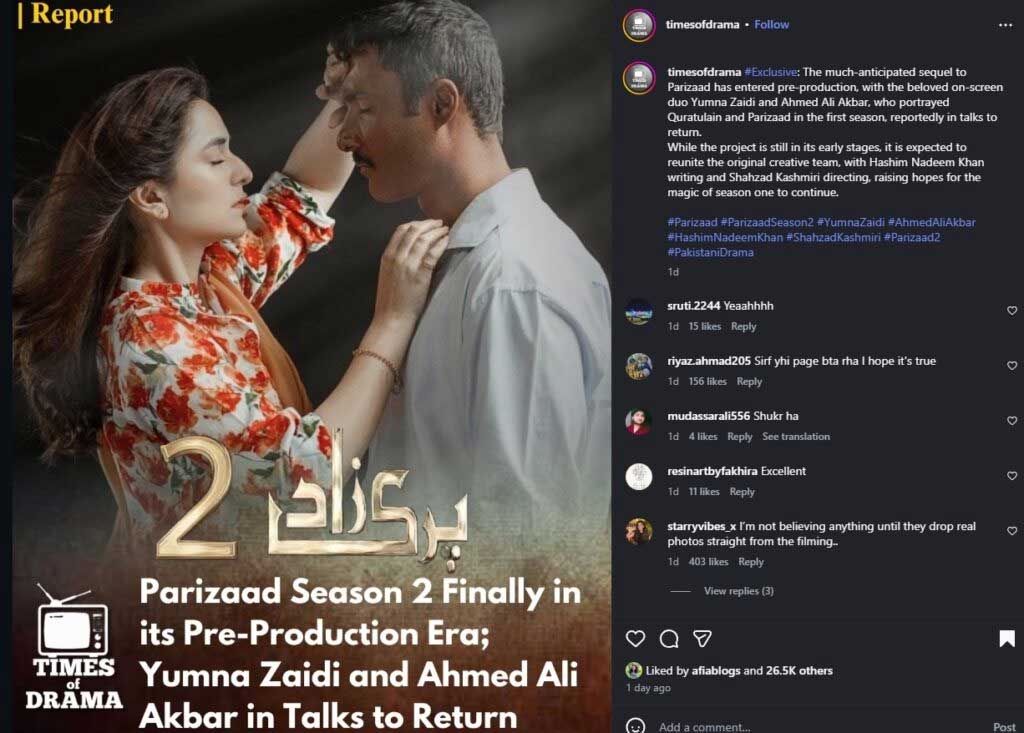Open the 403 likes list on starryvibes_x comment
The image size is (1024, 733).
tap(708, 562)
